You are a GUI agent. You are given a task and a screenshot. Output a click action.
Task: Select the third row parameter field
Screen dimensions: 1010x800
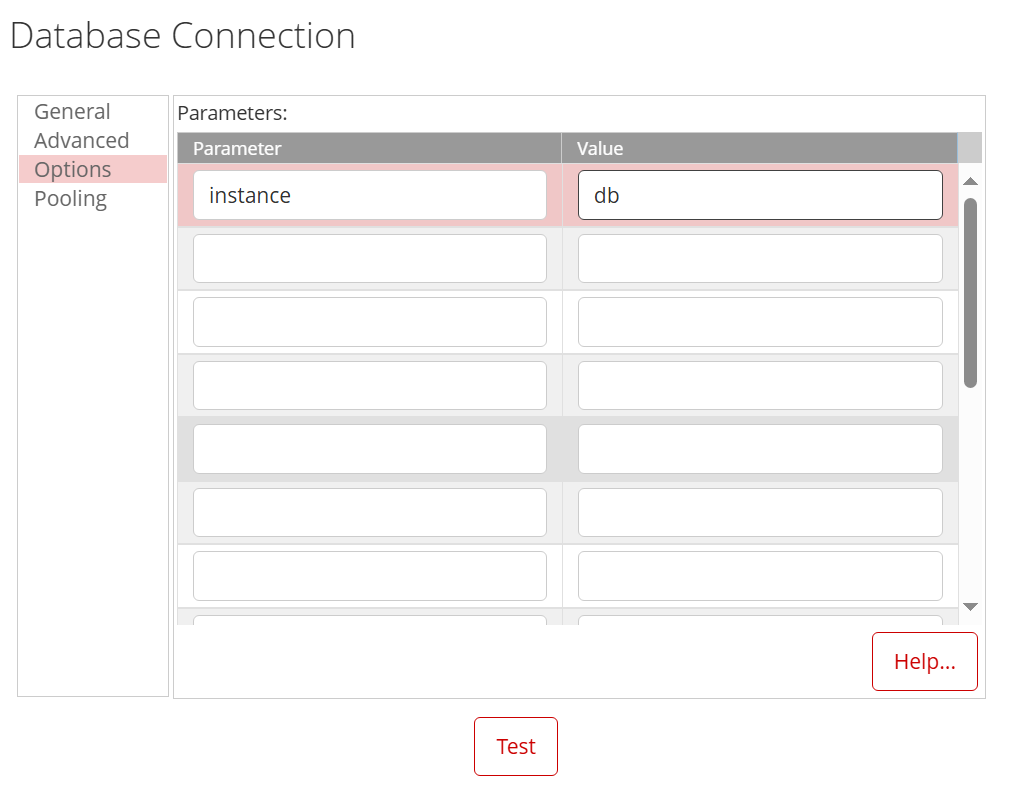(370, 321)
